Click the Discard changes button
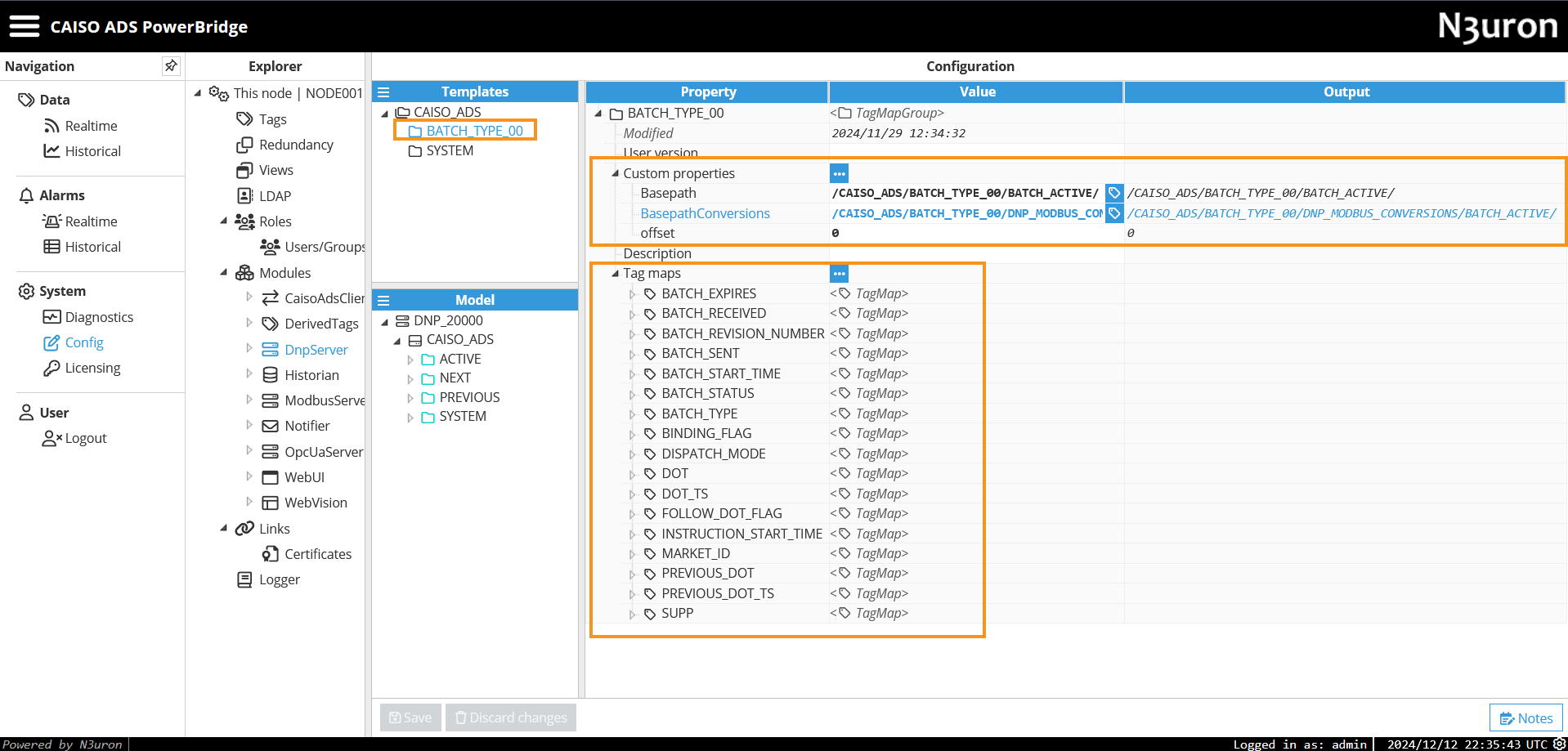Image resolution: width=1568 pixels, height=751 pixels. (x=511, y=717)
